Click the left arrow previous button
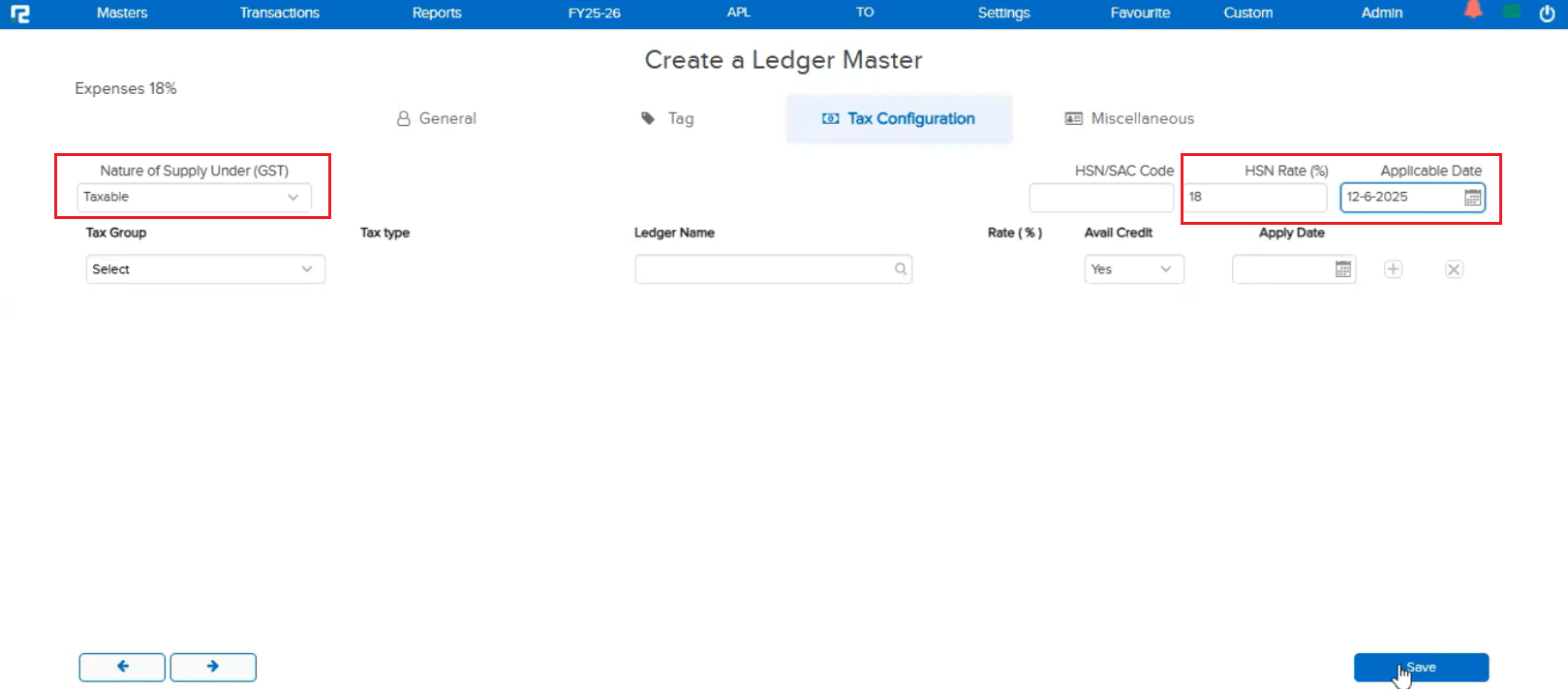 [122, 667]
